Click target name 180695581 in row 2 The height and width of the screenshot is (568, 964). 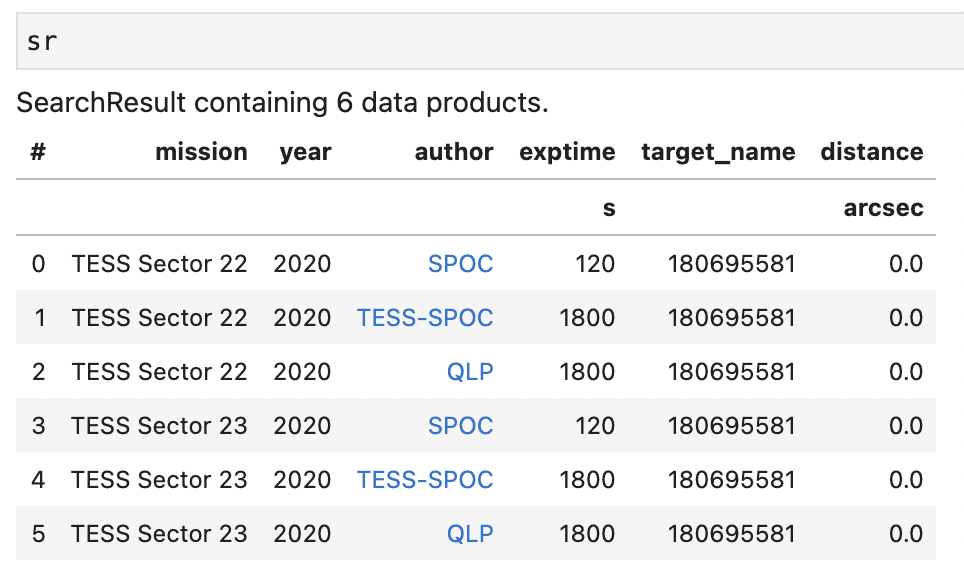coord(732,372)
